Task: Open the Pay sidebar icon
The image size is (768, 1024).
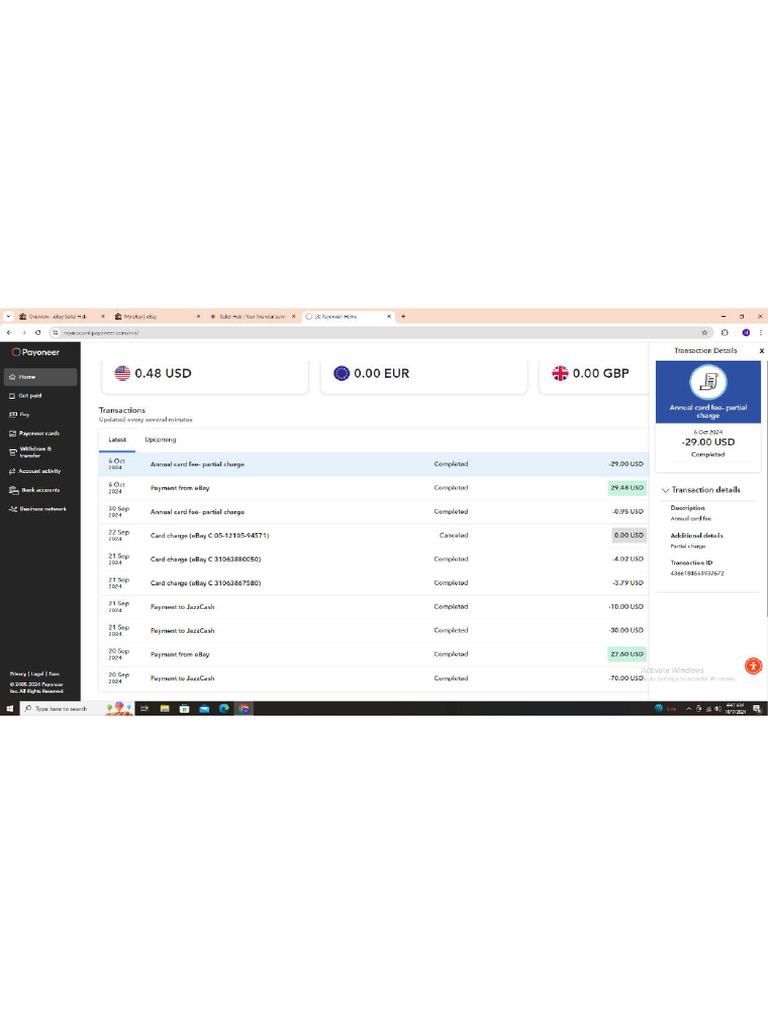Action: pos(13,414)
